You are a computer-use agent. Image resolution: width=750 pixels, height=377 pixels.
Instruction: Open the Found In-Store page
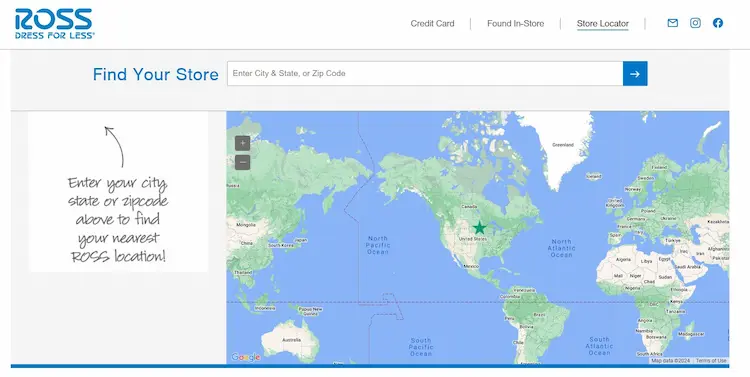click(x=515, y=23)
